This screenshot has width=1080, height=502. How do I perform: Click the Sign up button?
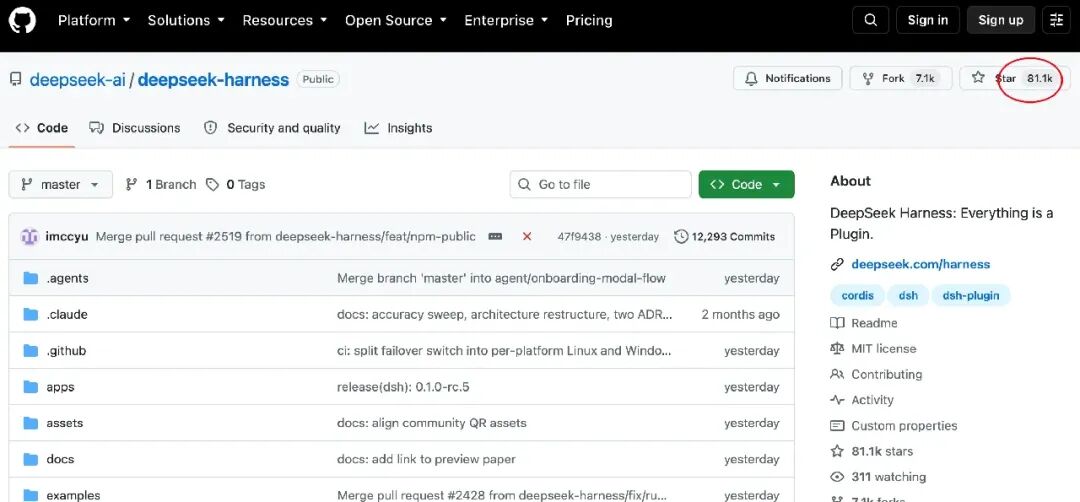pos(1001,20)
